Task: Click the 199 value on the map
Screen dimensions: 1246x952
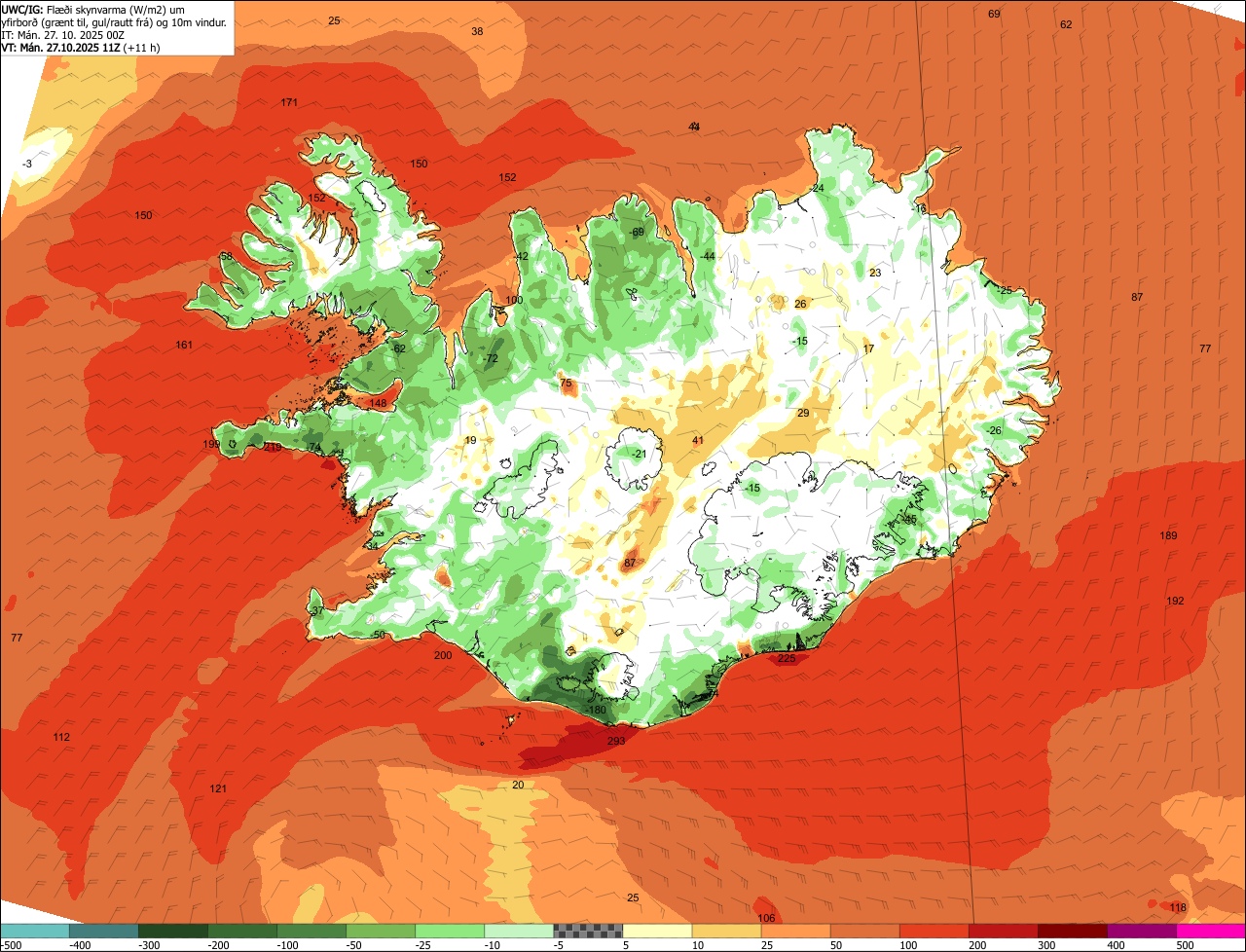Action: [x=211, y=444]
